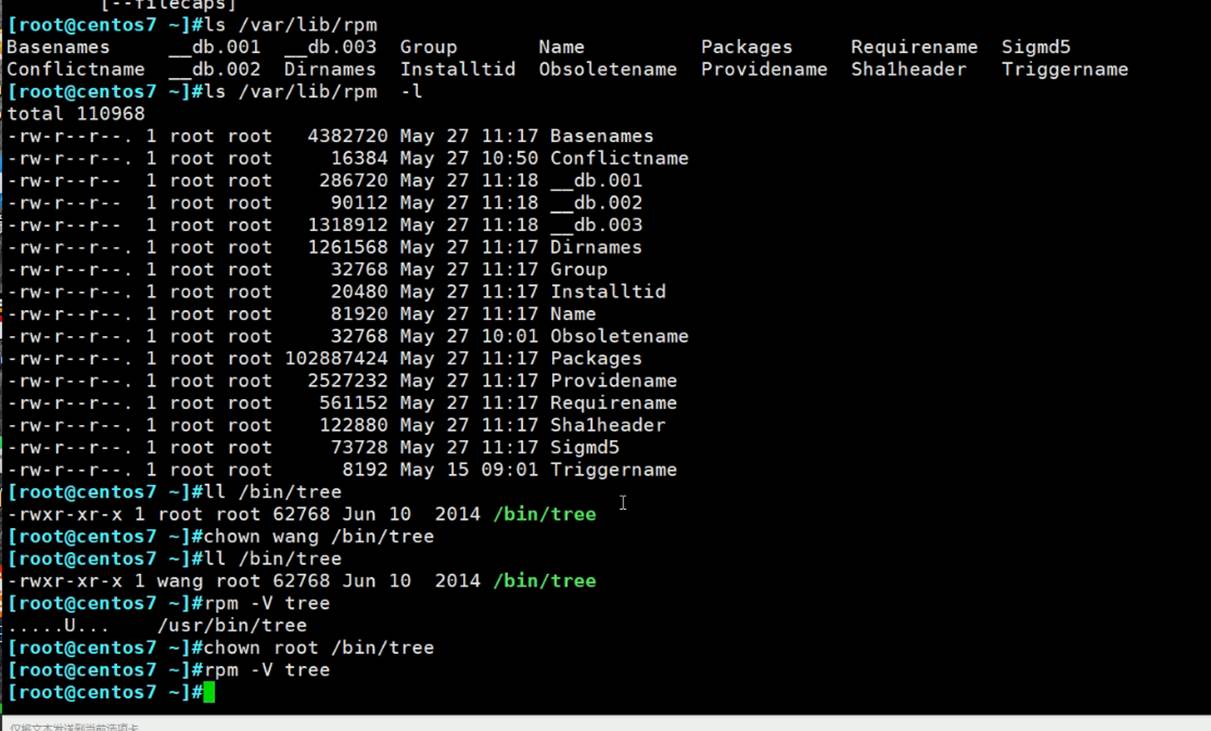This screenshot has height=731, width=1211.
Task: Click the Basenames entry in the long listing
Action: (601, 136)
